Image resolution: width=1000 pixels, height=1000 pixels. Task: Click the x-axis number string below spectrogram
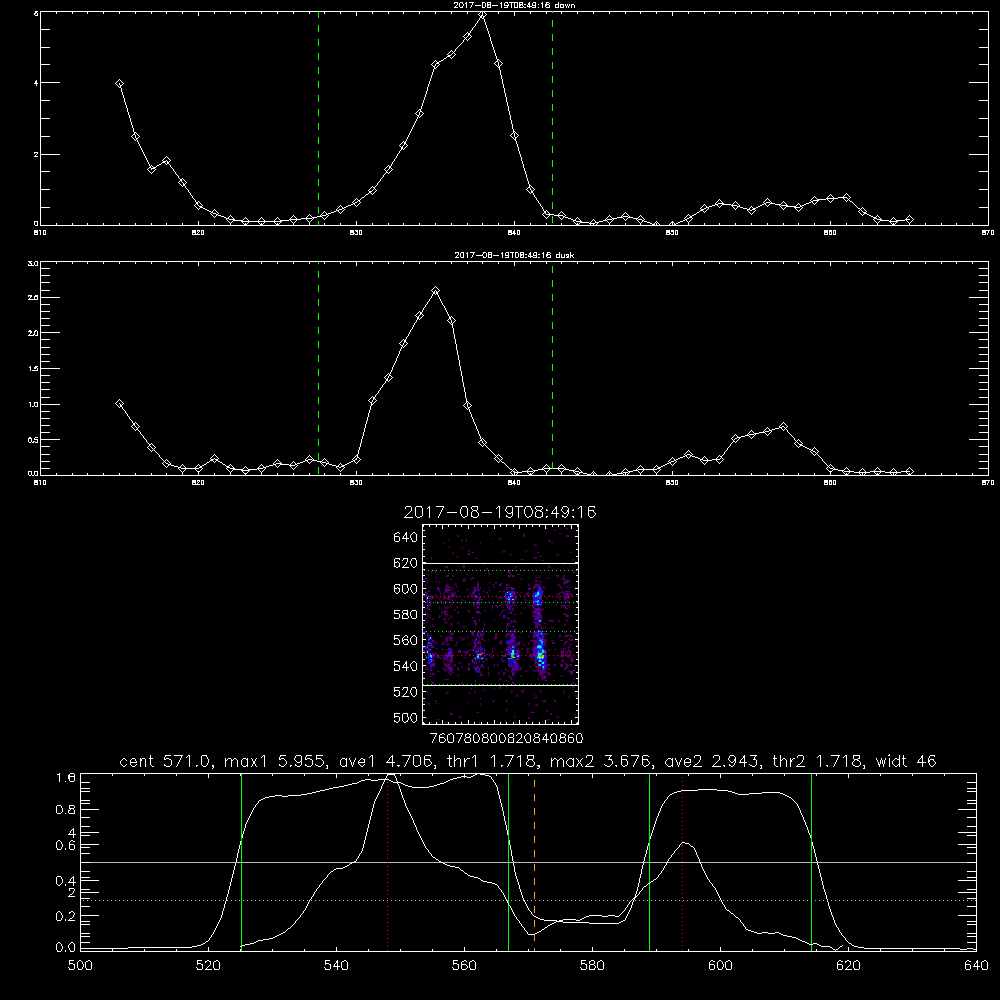[506, 738]
